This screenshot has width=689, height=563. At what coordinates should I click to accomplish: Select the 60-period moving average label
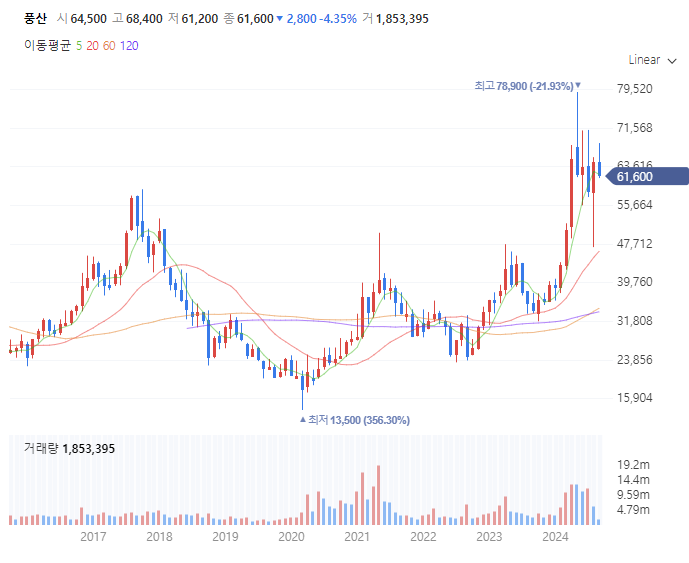[x=109, y=46]
